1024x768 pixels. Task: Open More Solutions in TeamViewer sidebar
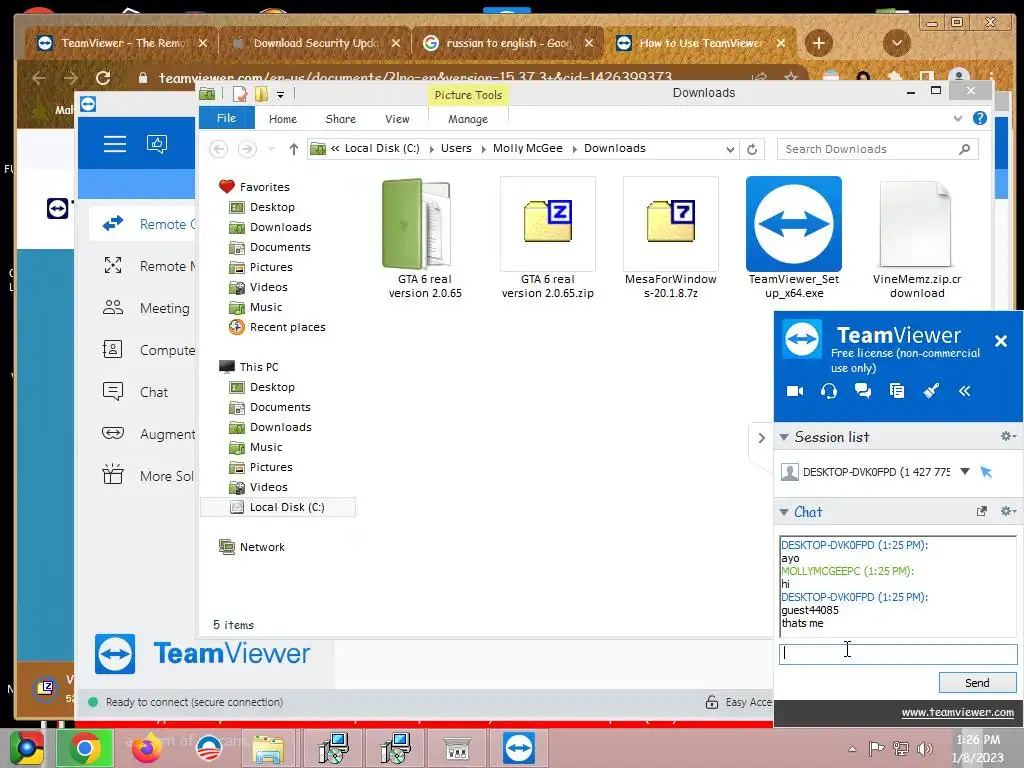[x=149, y=476]
